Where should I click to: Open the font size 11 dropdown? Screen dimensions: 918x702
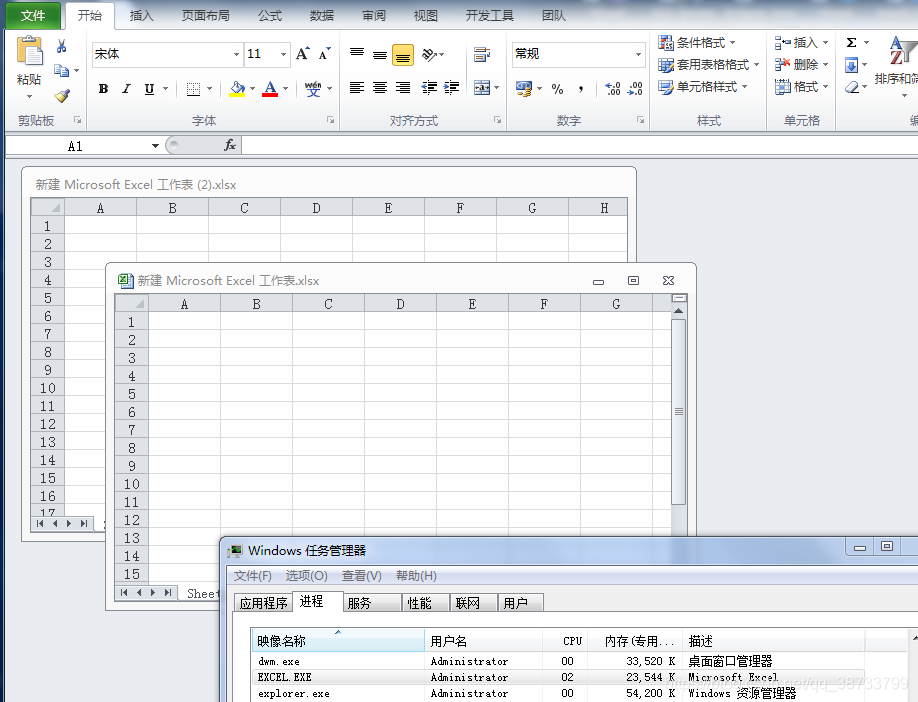click(x=283, y=54)
